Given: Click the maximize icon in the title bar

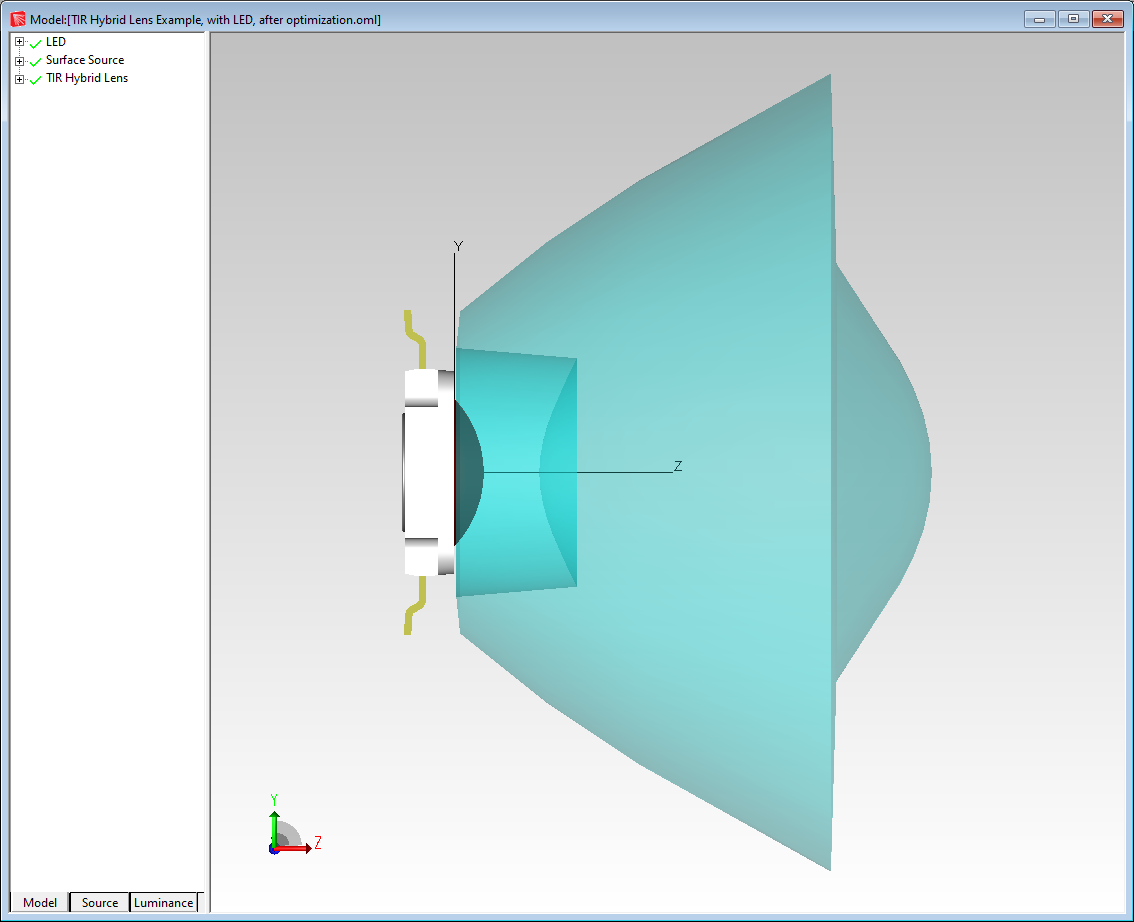Looking at the screenshot, I should tap(1073, 18).
